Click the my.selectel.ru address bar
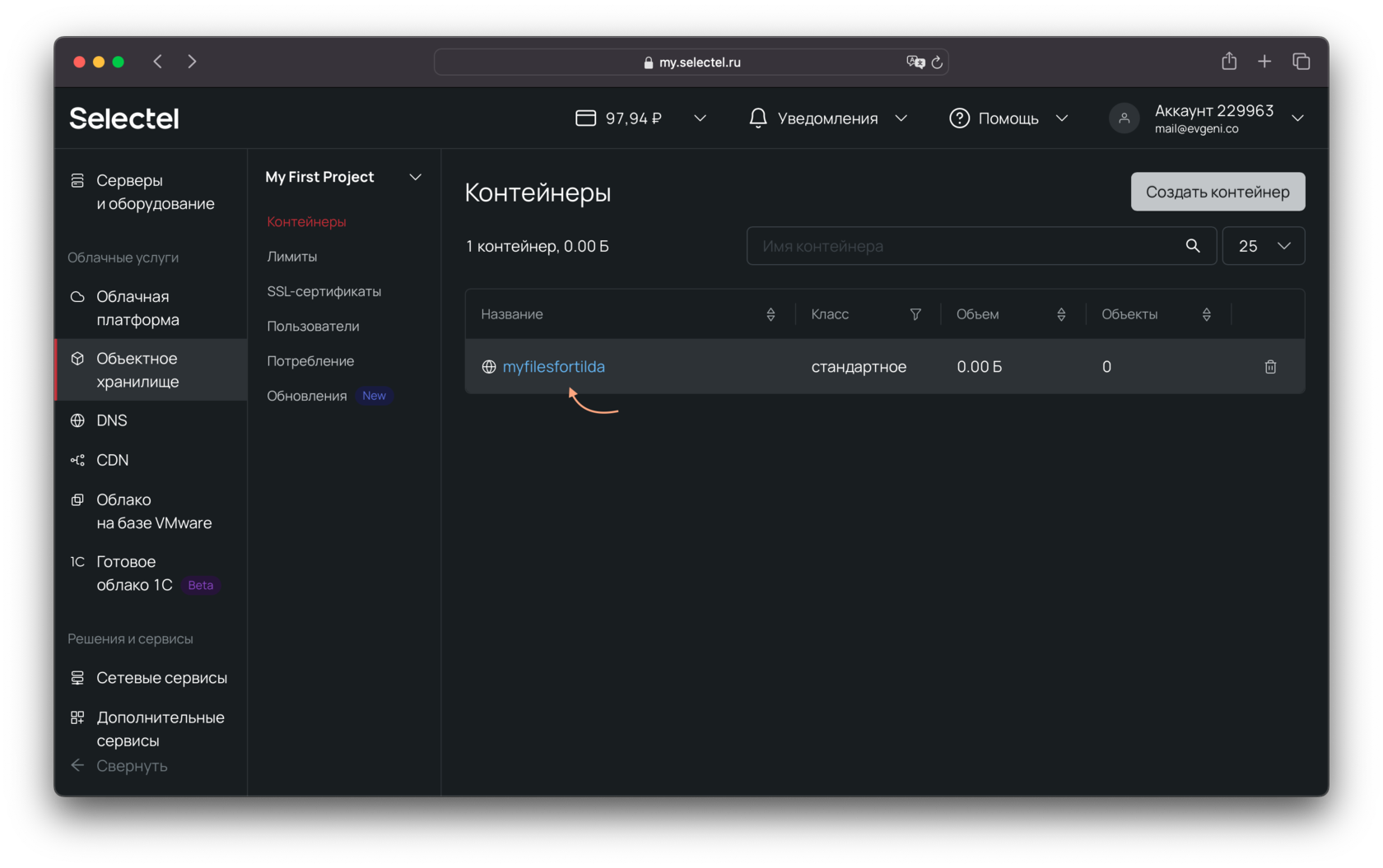Image resolution: width=1383 pixels, height=868 pixels. (x=691, y=63)
